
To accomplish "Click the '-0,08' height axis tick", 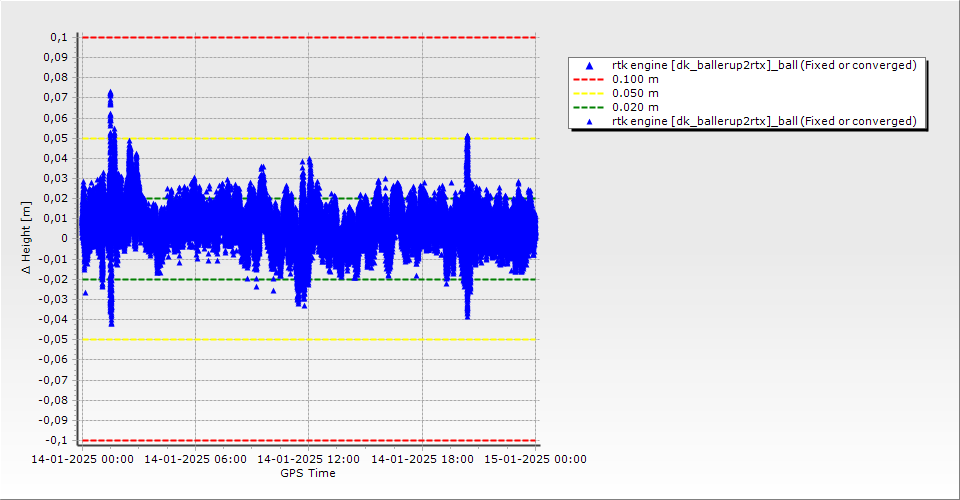I will pyautogui.click(x=54, y=400).
